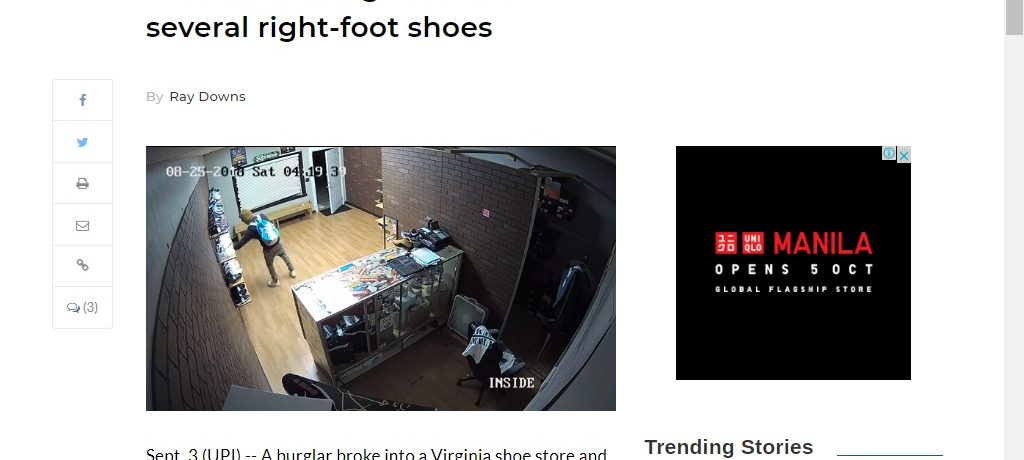Open the comments (3) section
This screenshot has height=460, width=1024.
(82, 307)
